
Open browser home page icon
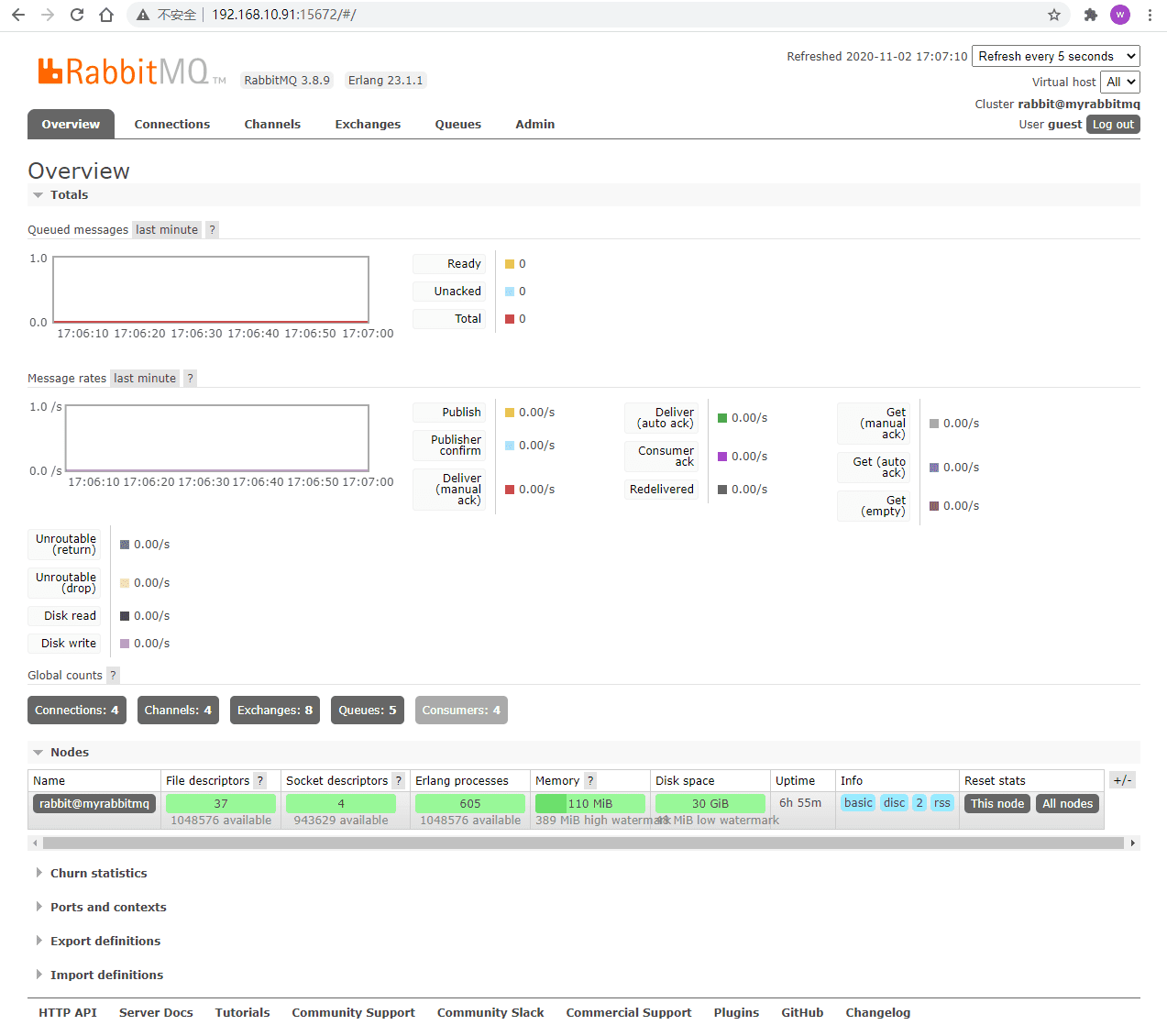pyautogui.click(x=106, y=15)
